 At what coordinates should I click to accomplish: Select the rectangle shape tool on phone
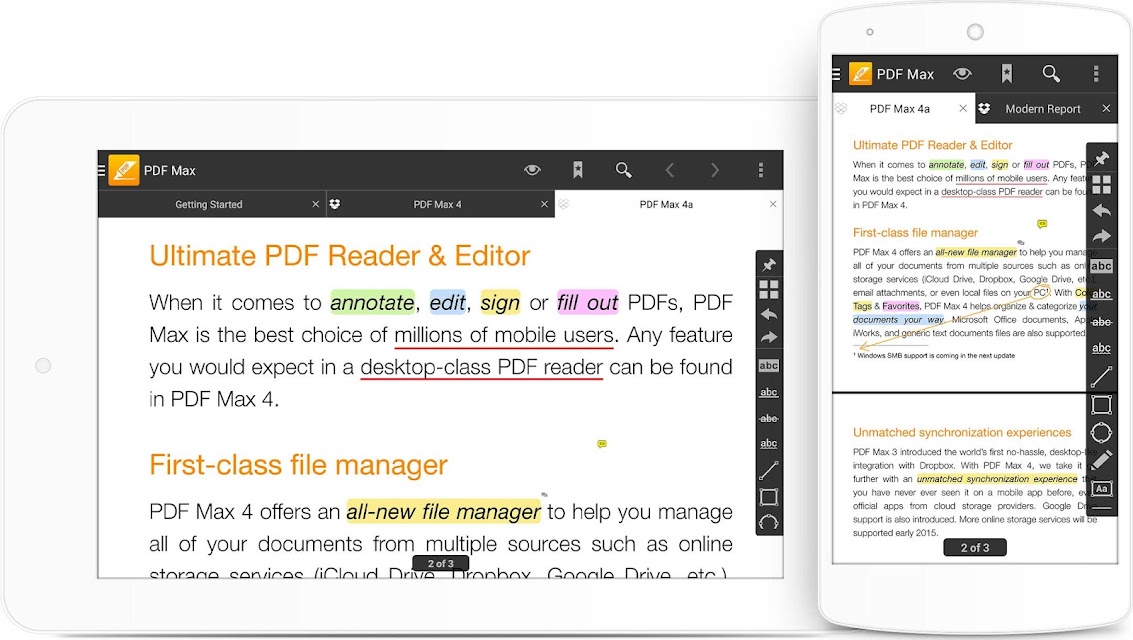coord(1101,405)
